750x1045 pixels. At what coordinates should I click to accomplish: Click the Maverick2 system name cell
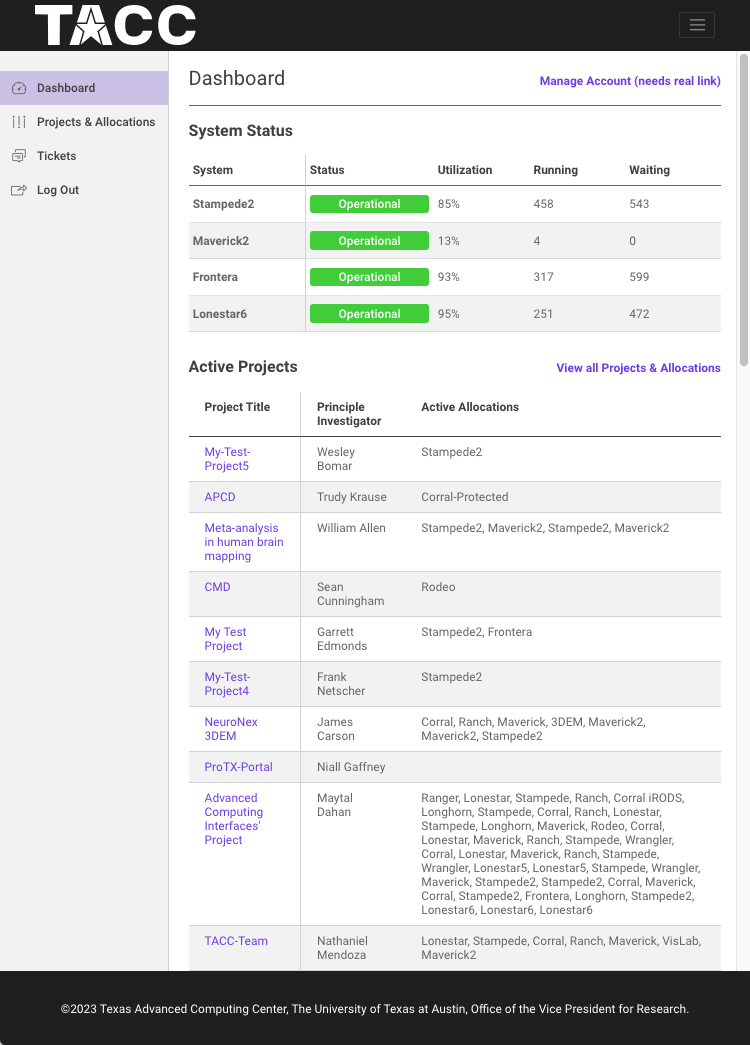[221, 241]
